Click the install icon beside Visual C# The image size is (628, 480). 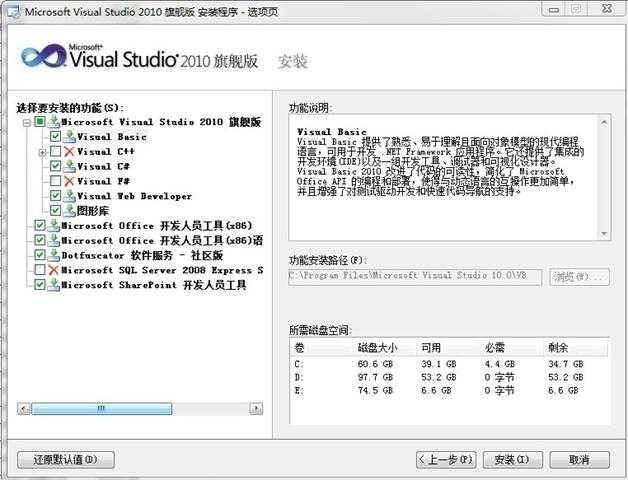pyautogui.click(x=69, y=166)
